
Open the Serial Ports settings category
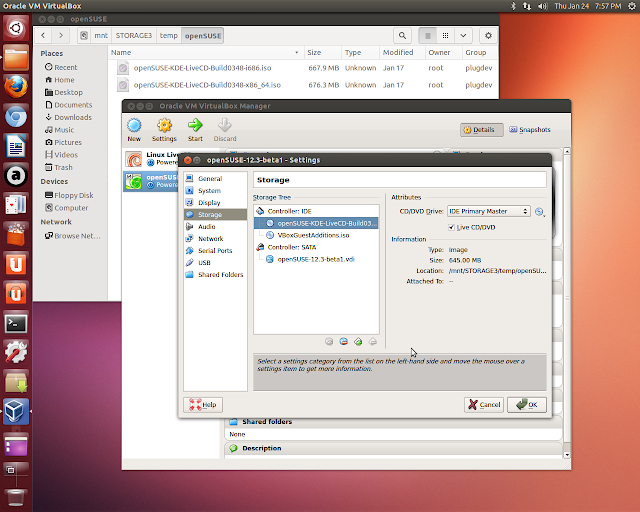(x=215, y=251)
